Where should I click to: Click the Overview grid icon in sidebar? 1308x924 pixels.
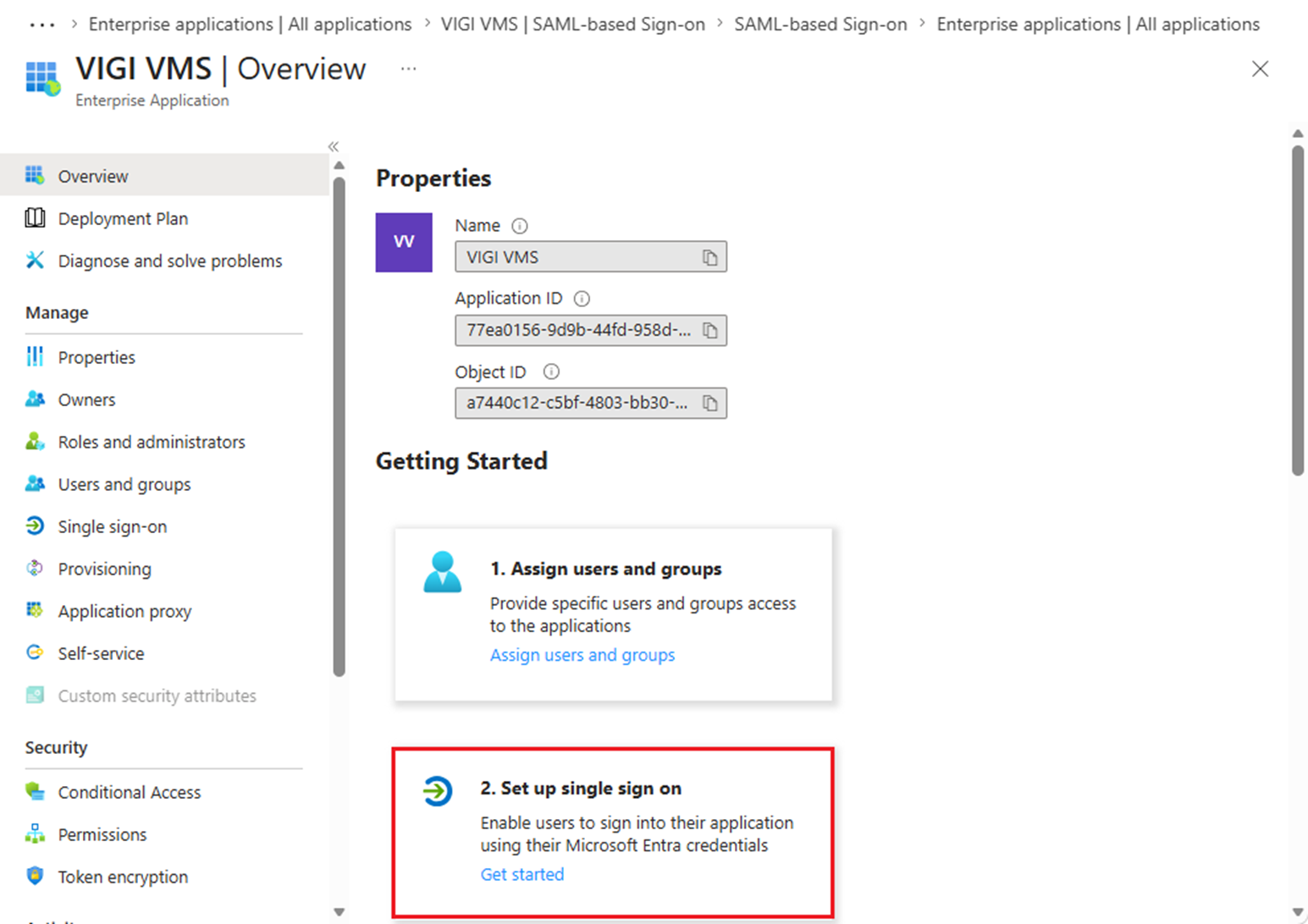click(35, 175)
